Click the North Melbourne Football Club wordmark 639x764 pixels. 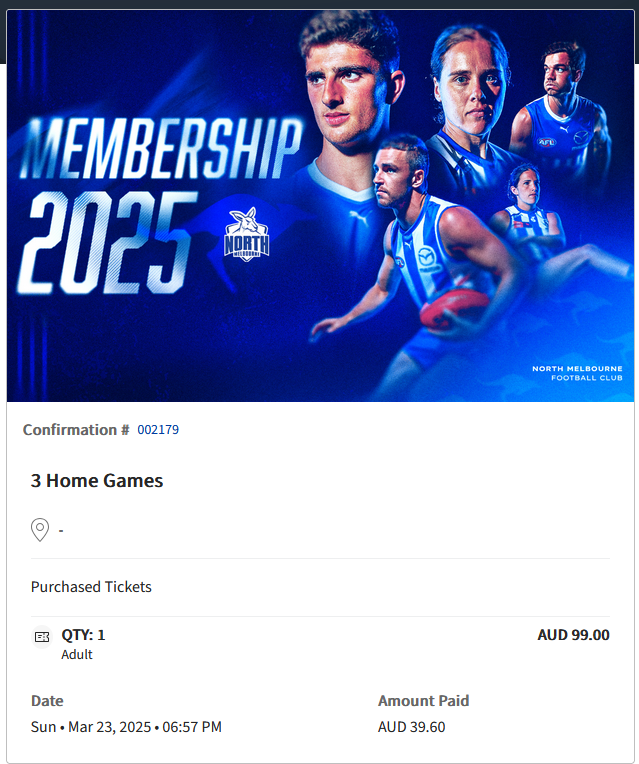pyautogui.click(x=576, y=373)
